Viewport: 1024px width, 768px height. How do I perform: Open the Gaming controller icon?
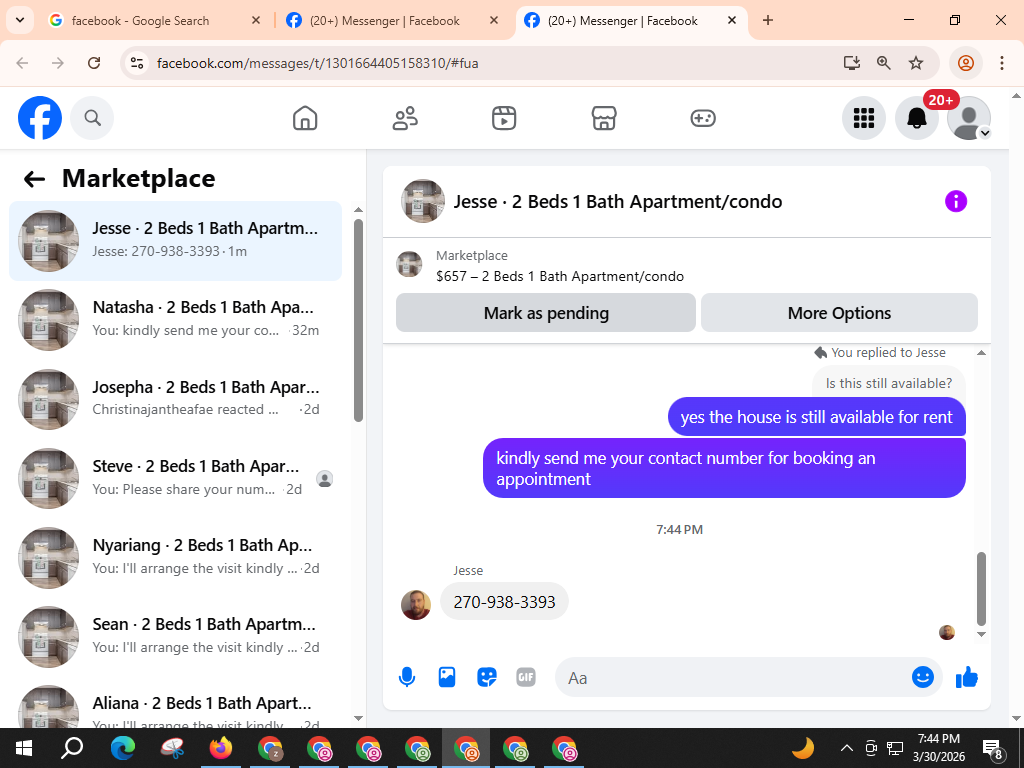pos(703,118)
